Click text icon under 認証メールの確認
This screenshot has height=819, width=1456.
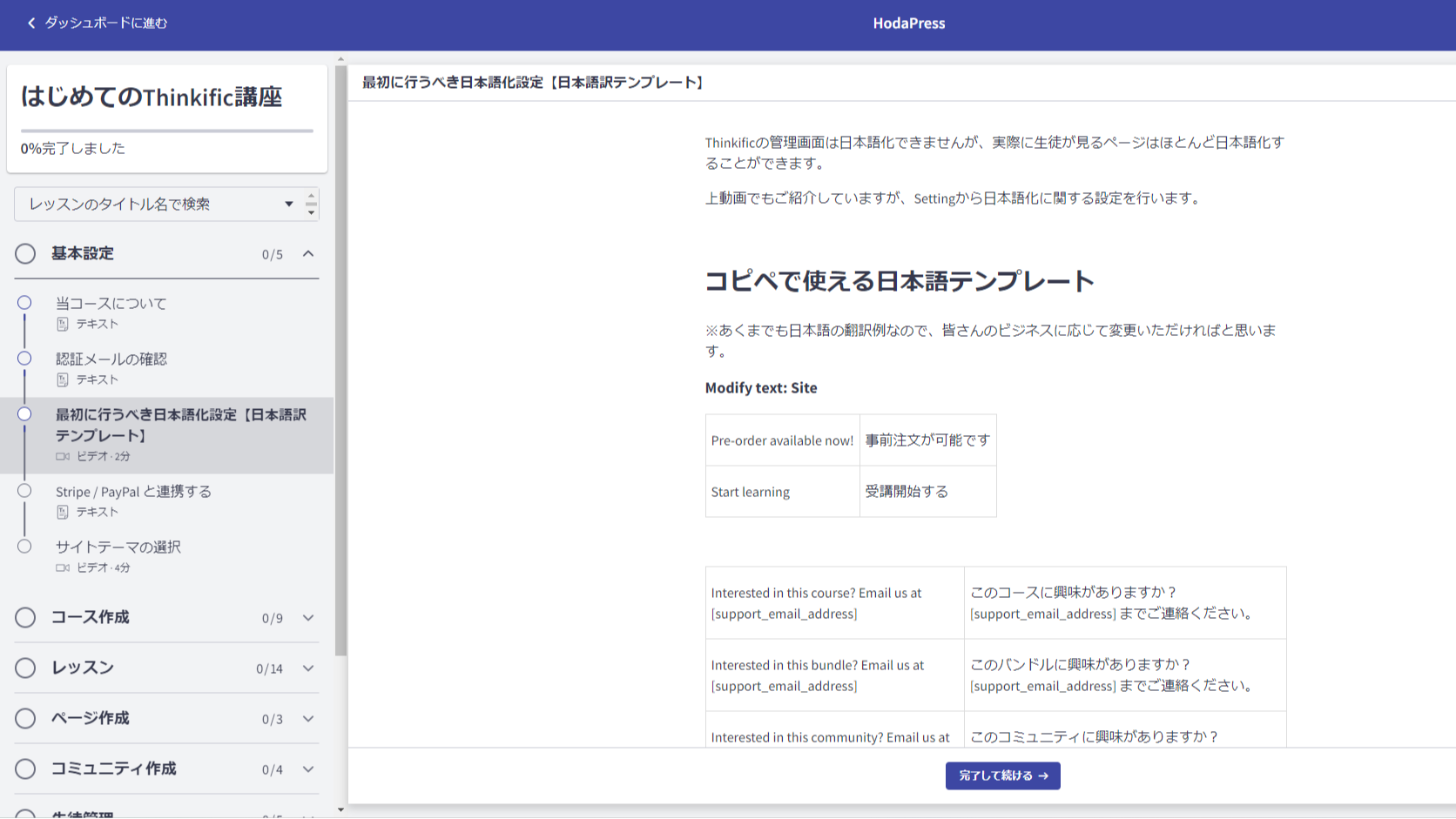[63, 379]
